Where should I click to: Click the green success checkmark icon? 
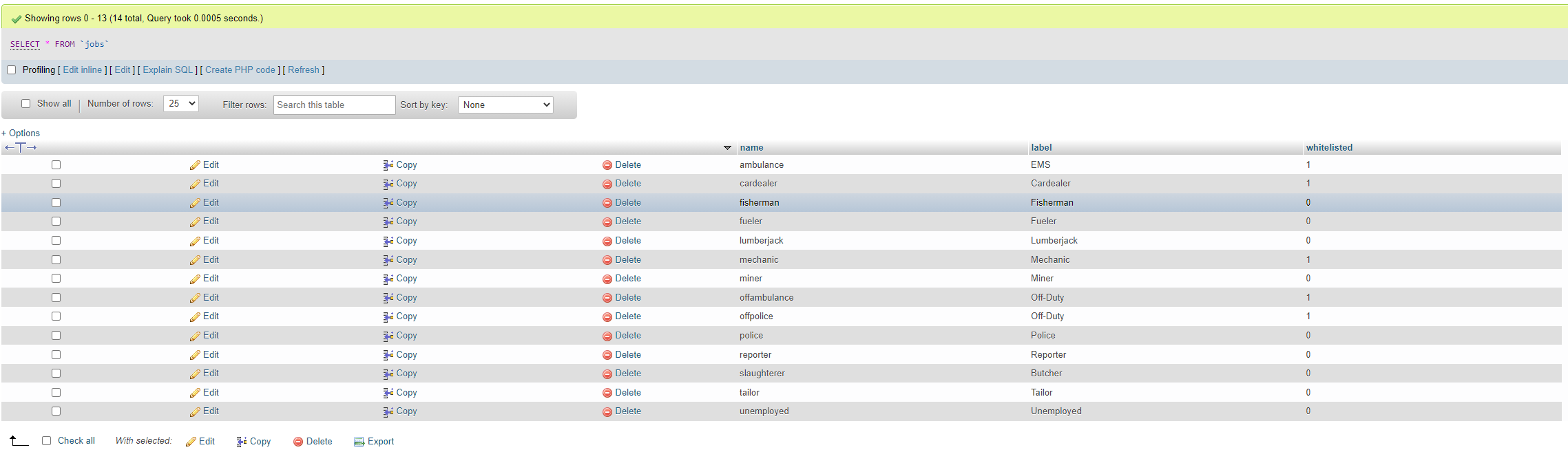(17, 19)
